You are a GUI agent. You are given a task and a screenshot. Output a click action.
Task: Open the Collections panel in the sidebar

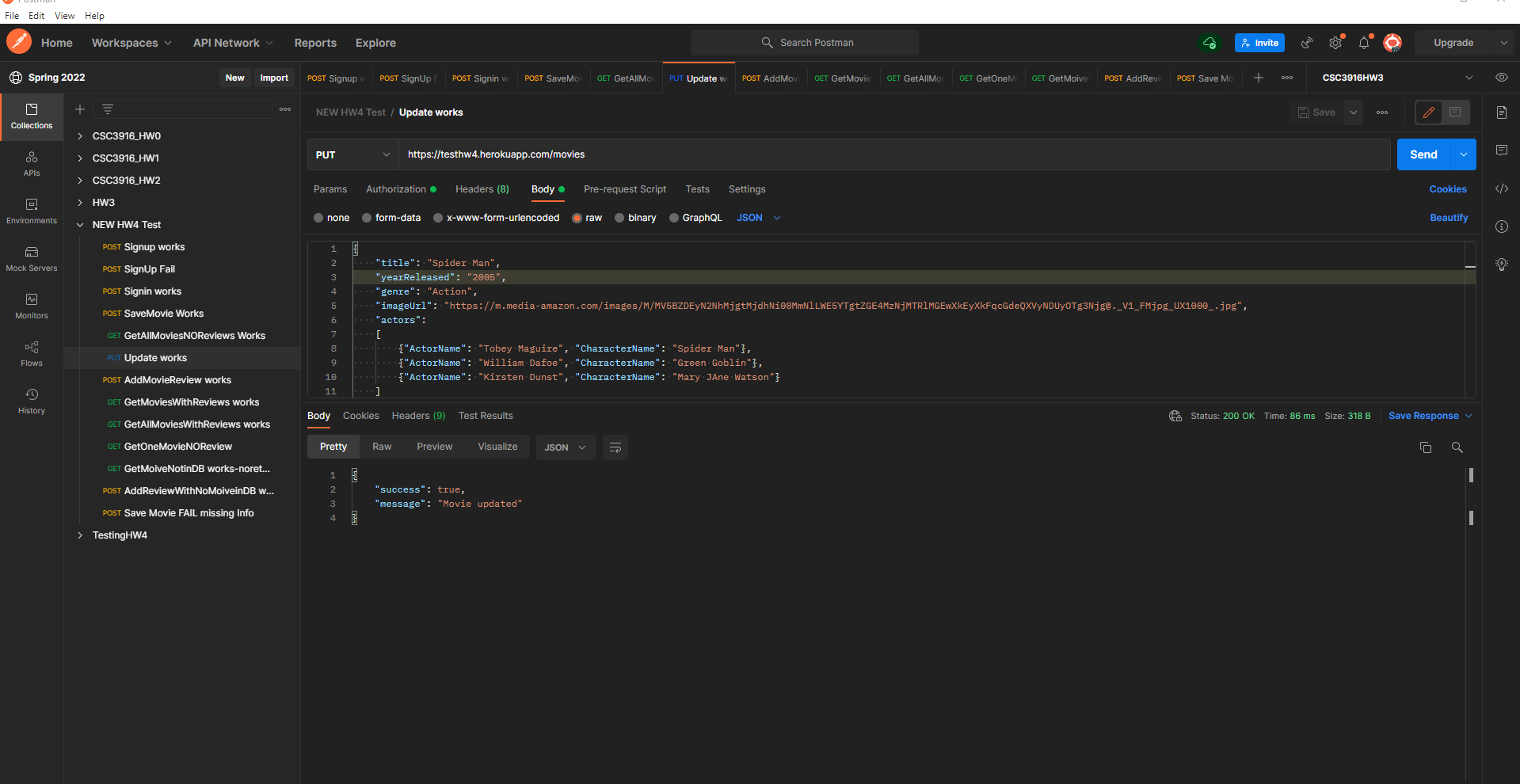pos(32,116)
